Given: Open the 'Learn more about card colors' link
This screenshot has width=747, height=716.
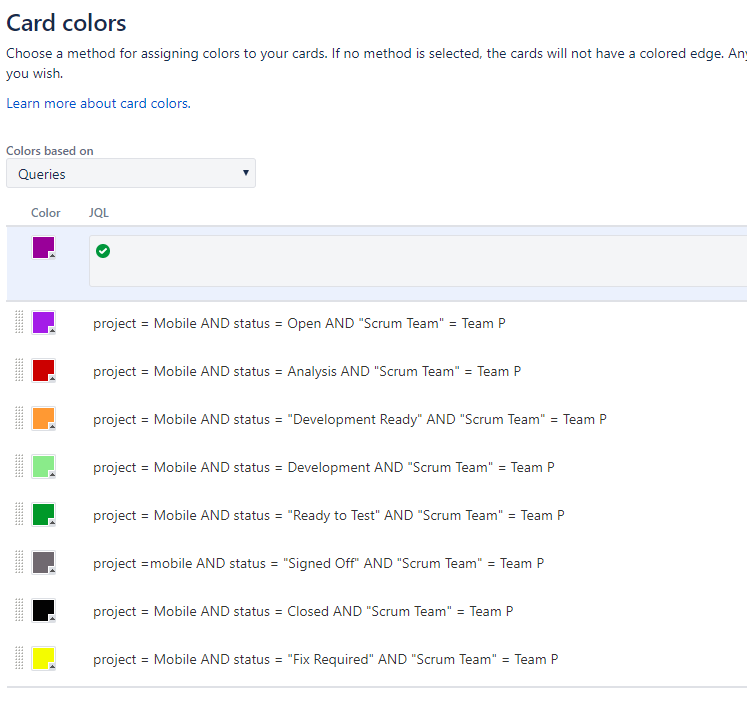Looking at the screenshot, I should (x=99, y=103).
